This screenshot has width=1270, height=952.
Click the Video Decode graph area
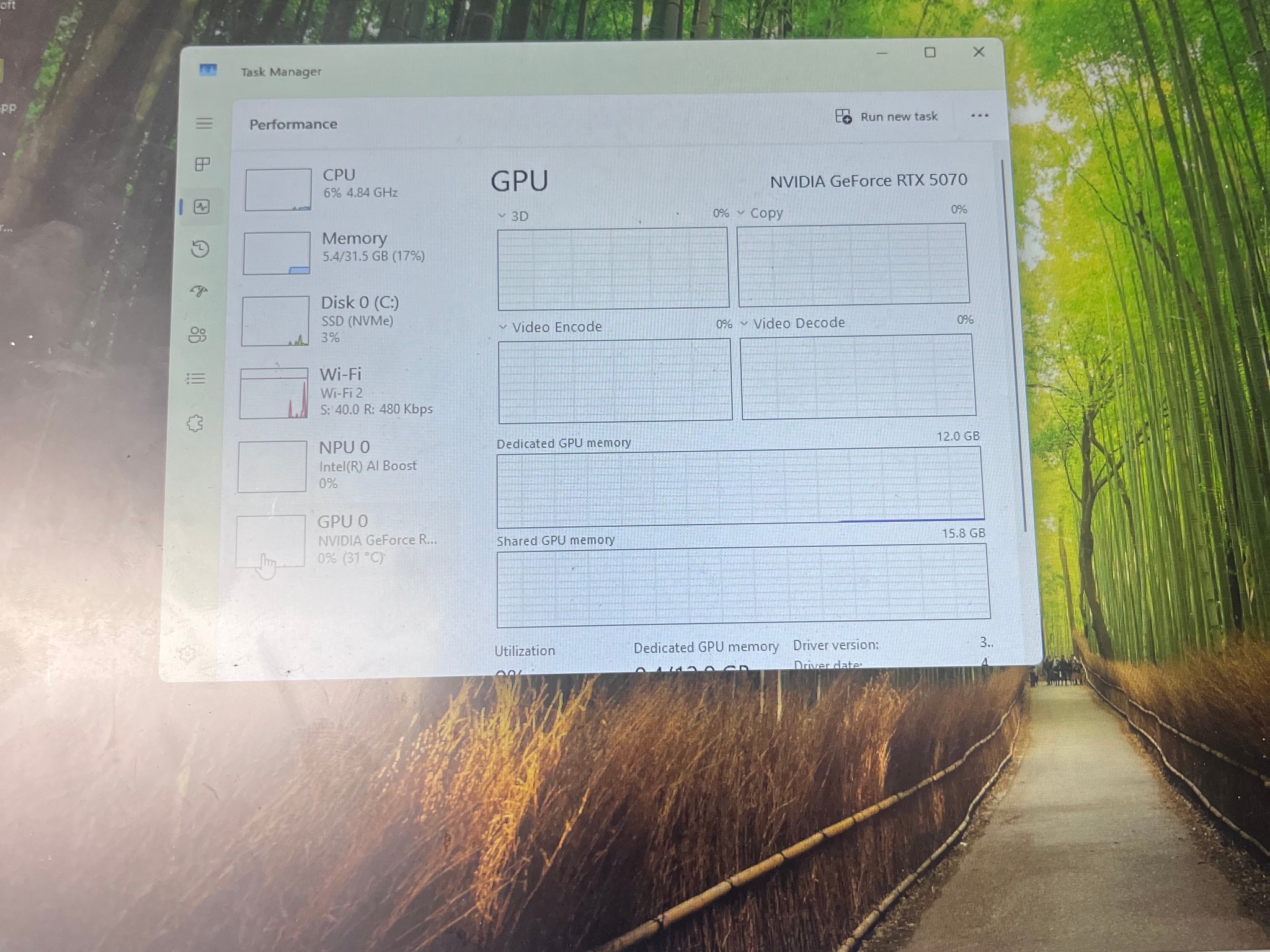click(x=858, y=376)
